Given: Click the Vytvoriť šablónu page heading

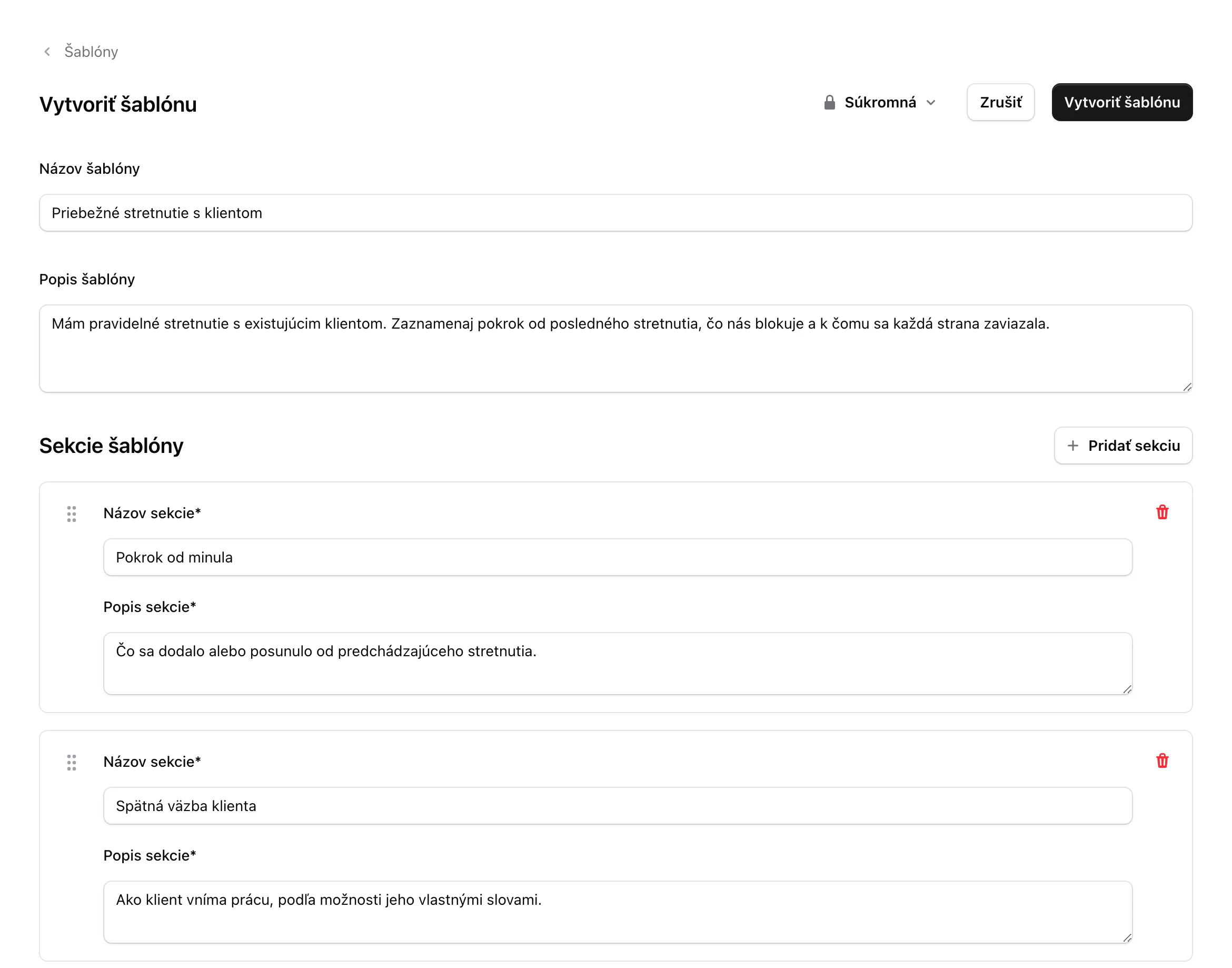Looking at the screenshot, I should (118, 105).
